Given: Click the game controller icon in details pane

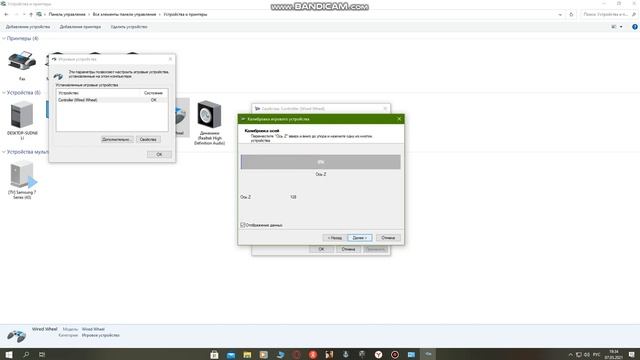Looking at the screenshot, I should (17, 336).
